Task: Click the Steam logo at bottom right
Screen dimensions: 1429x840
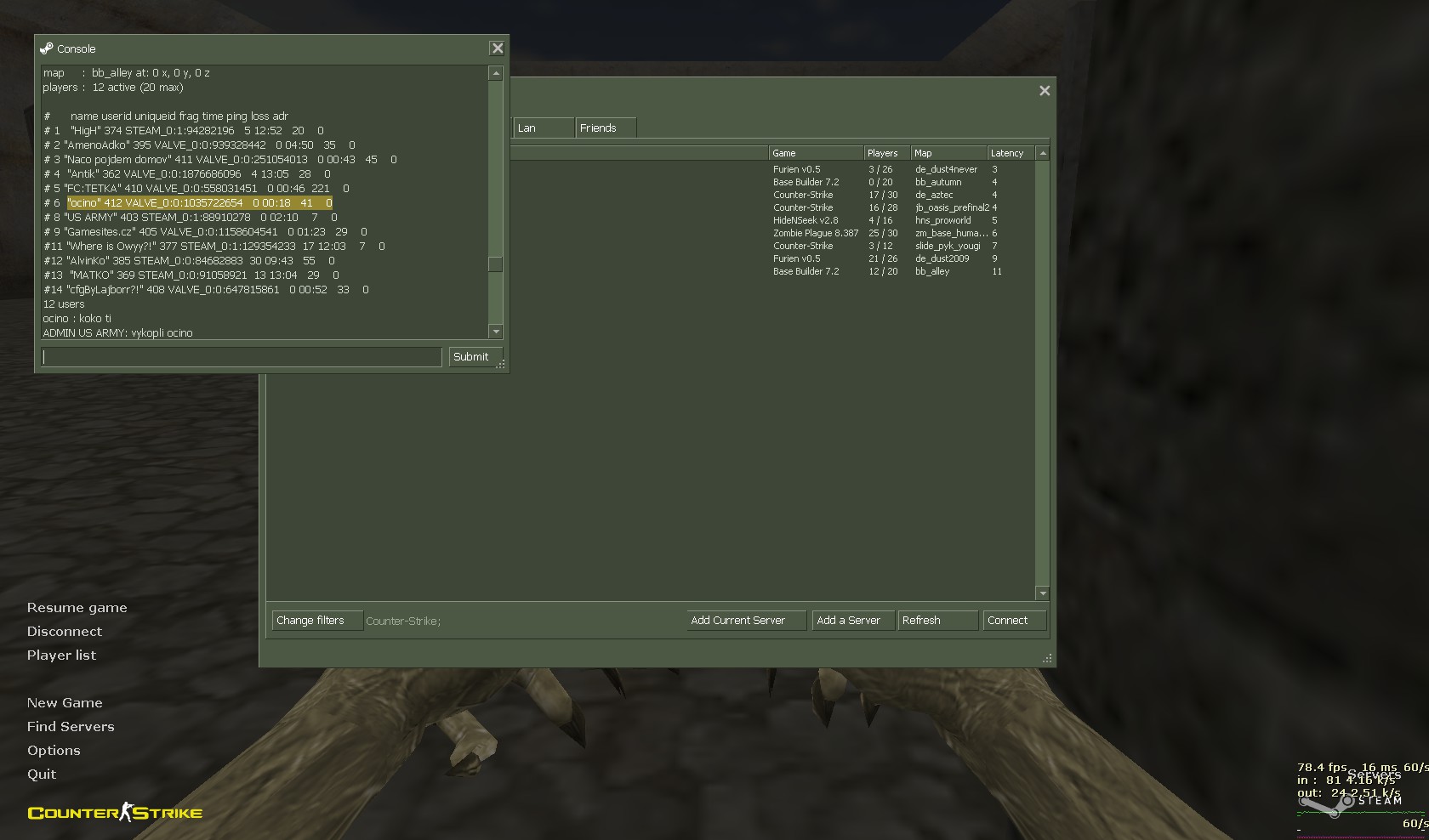Action: click(x=1351, y=803)
